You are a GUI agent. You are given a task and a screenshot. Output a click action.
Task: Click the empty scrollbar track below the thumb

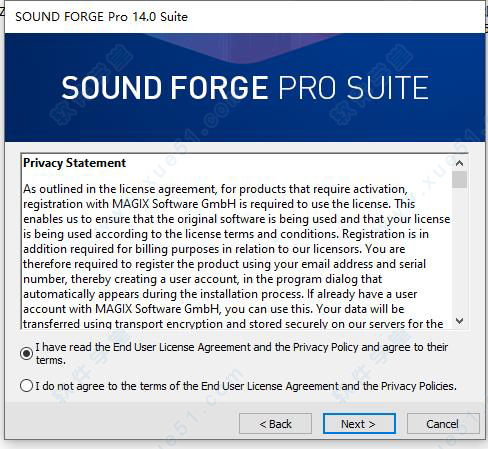[460, 251]
